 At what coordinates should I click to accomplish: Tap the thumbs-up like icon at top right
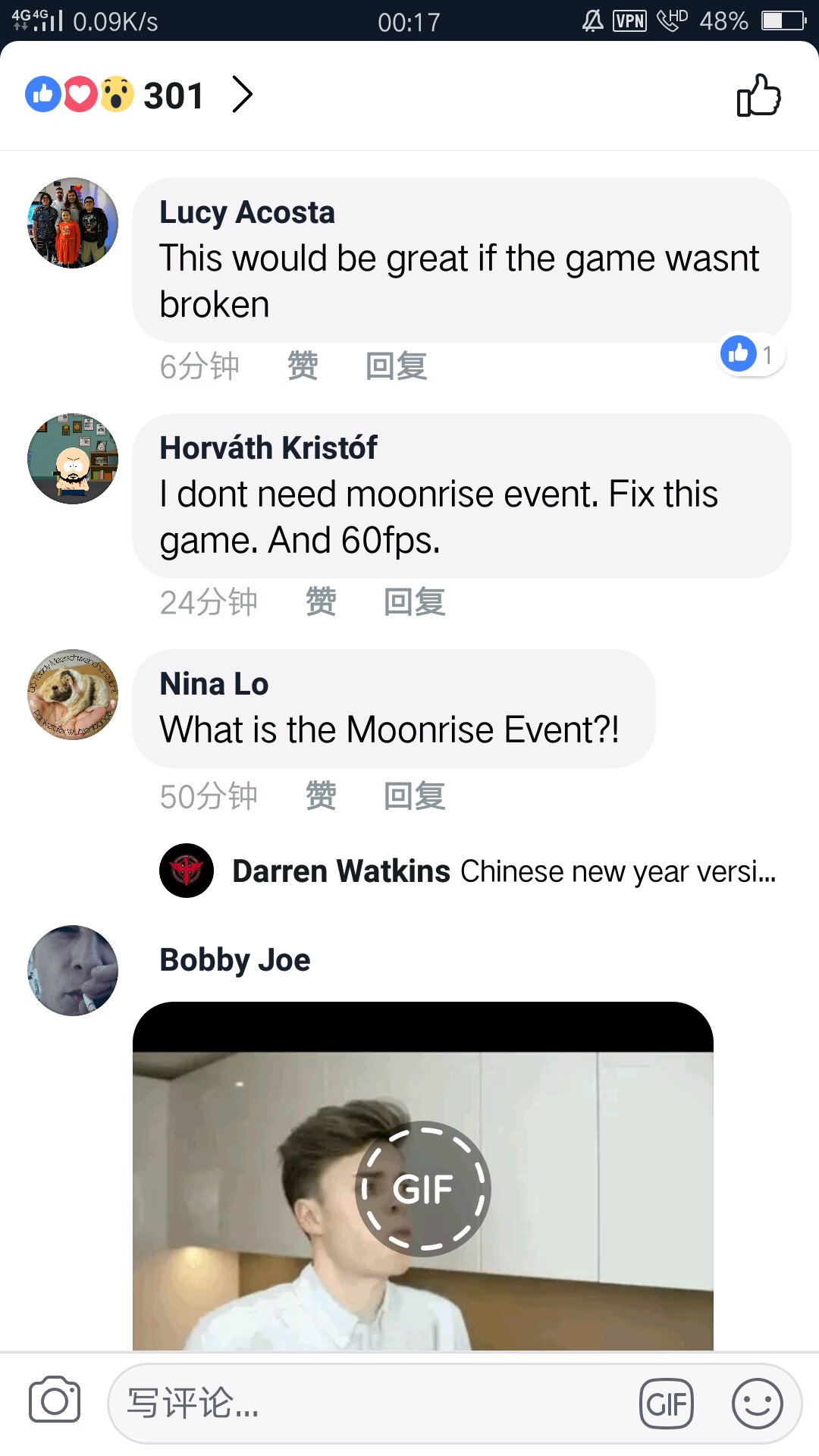tap(758, 96)
